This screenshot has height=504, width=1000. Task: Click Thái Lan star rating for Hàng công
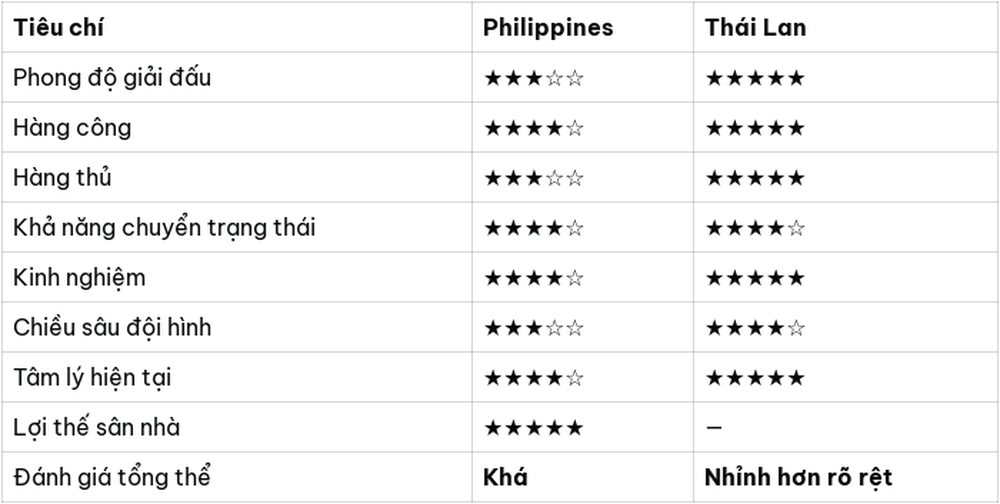(754, 128)
